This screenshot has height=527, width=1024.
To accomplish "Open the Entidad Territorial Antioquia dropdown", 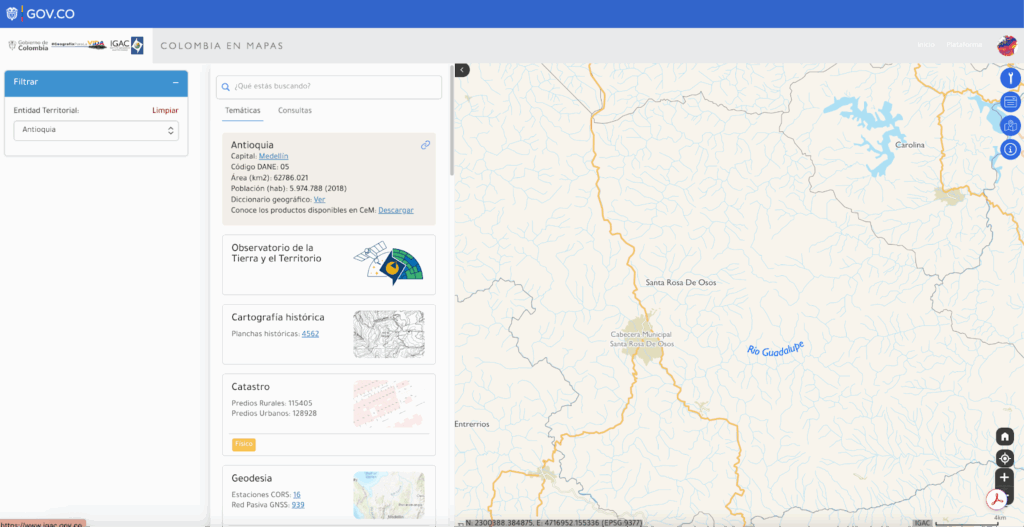I will click(x=96, y=130).
